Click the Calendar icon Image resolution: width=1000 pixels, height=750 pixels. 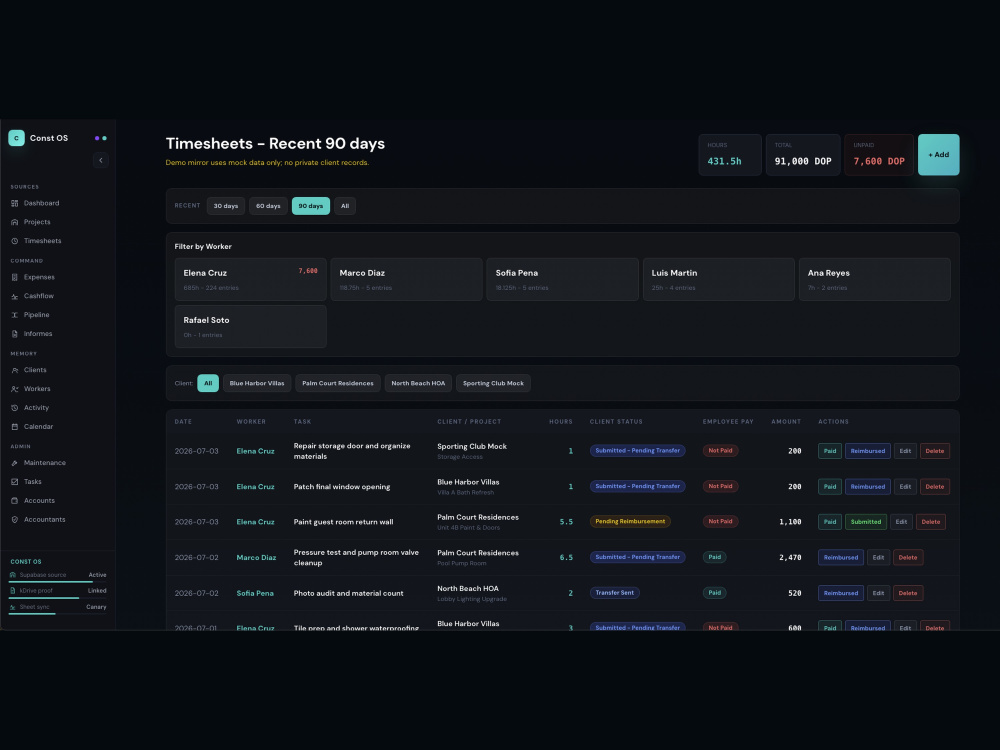15,427
